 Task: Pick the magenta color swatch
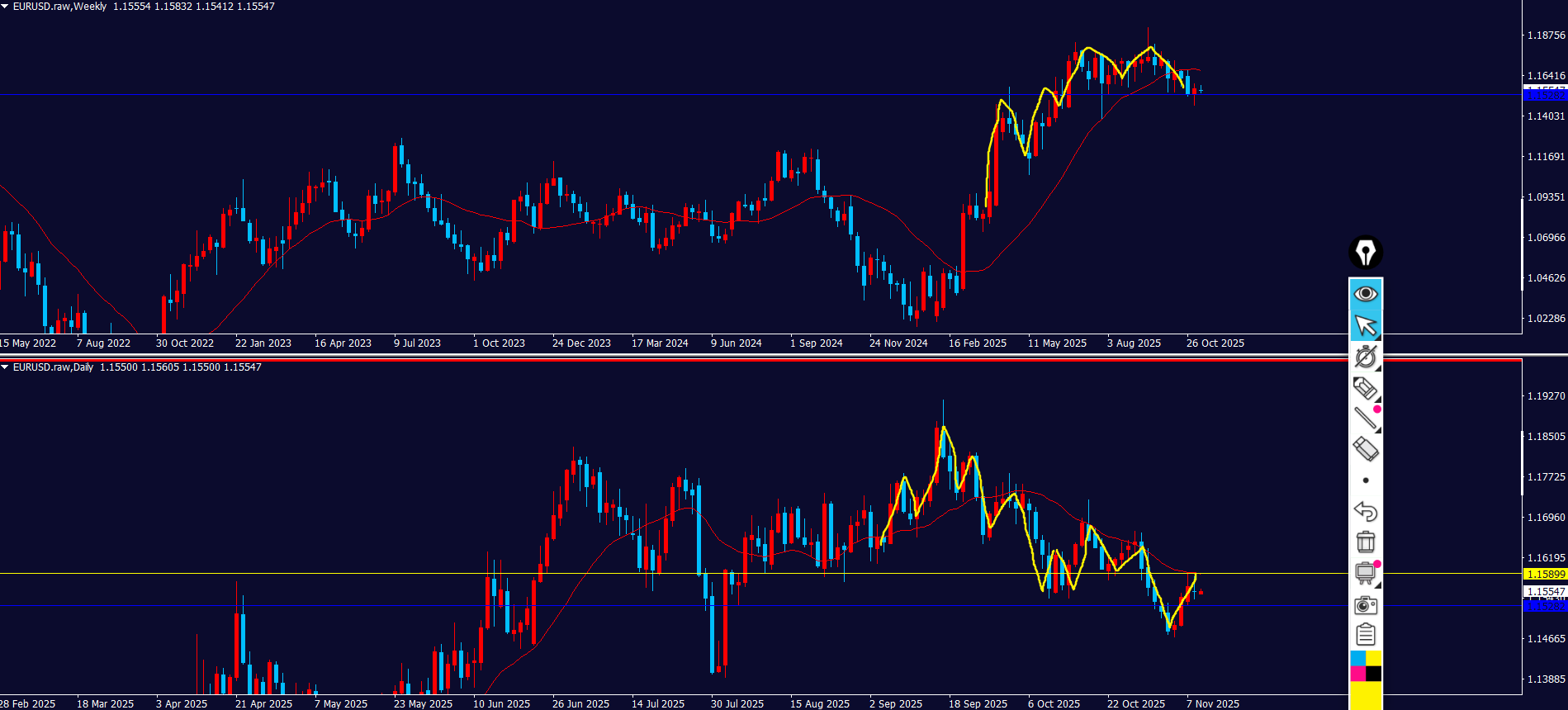[x=1357, y=674]
